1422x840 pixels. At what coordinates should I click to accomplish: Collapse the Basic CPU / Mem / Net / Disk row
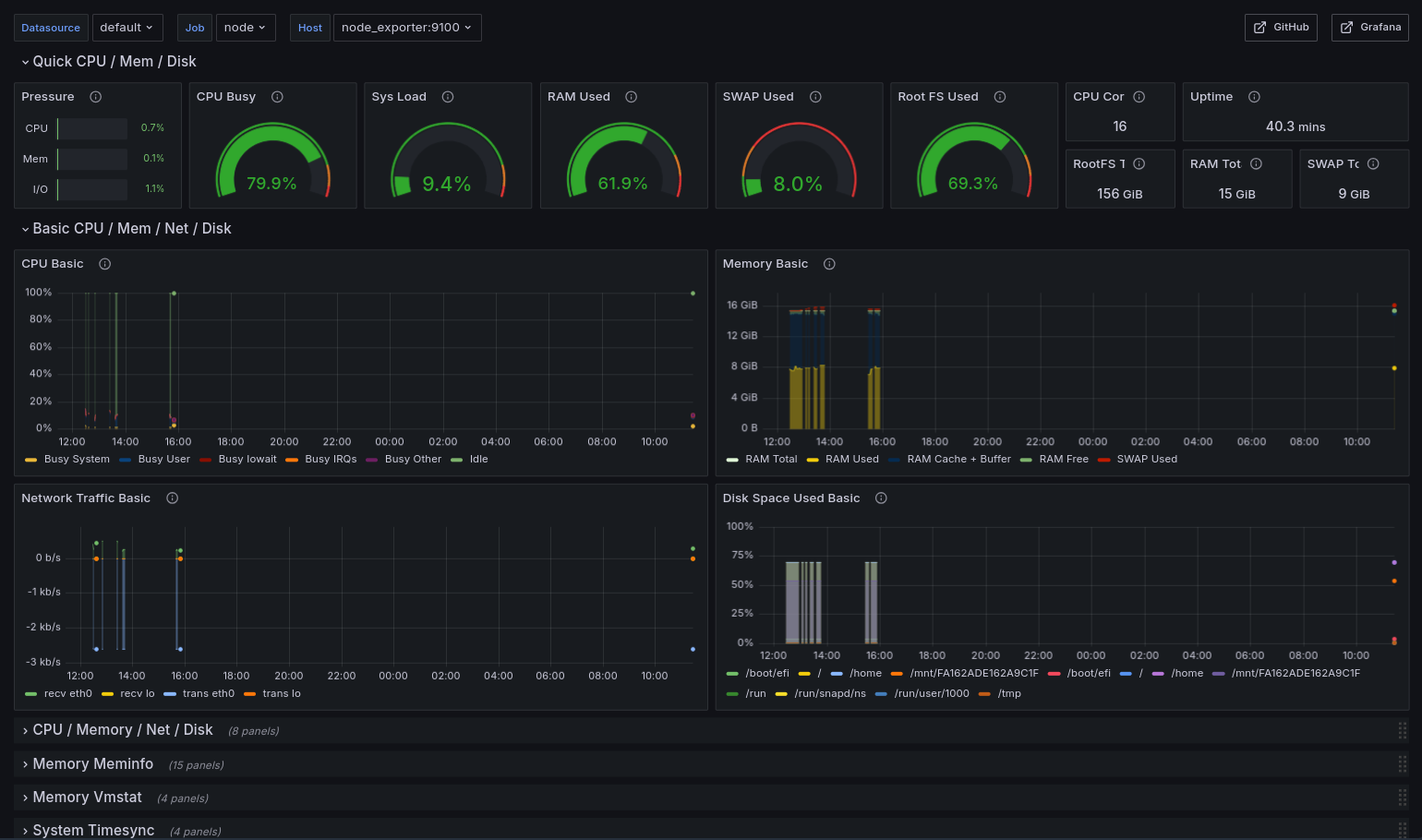[126, 229]
